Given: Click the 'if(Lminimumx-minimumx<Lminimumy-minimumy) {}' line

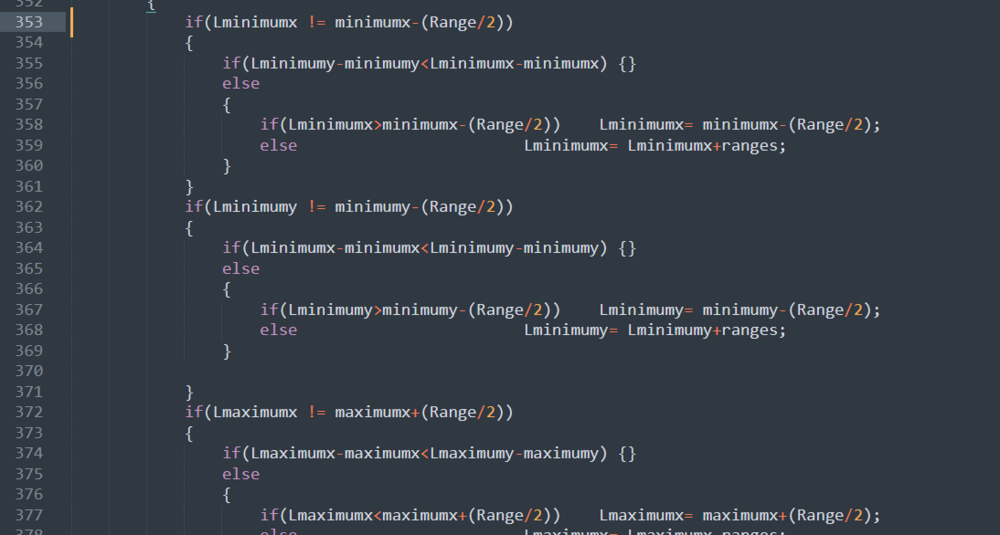Looking at the screenshot, I should pyautogui.click(x=429, y=247).
